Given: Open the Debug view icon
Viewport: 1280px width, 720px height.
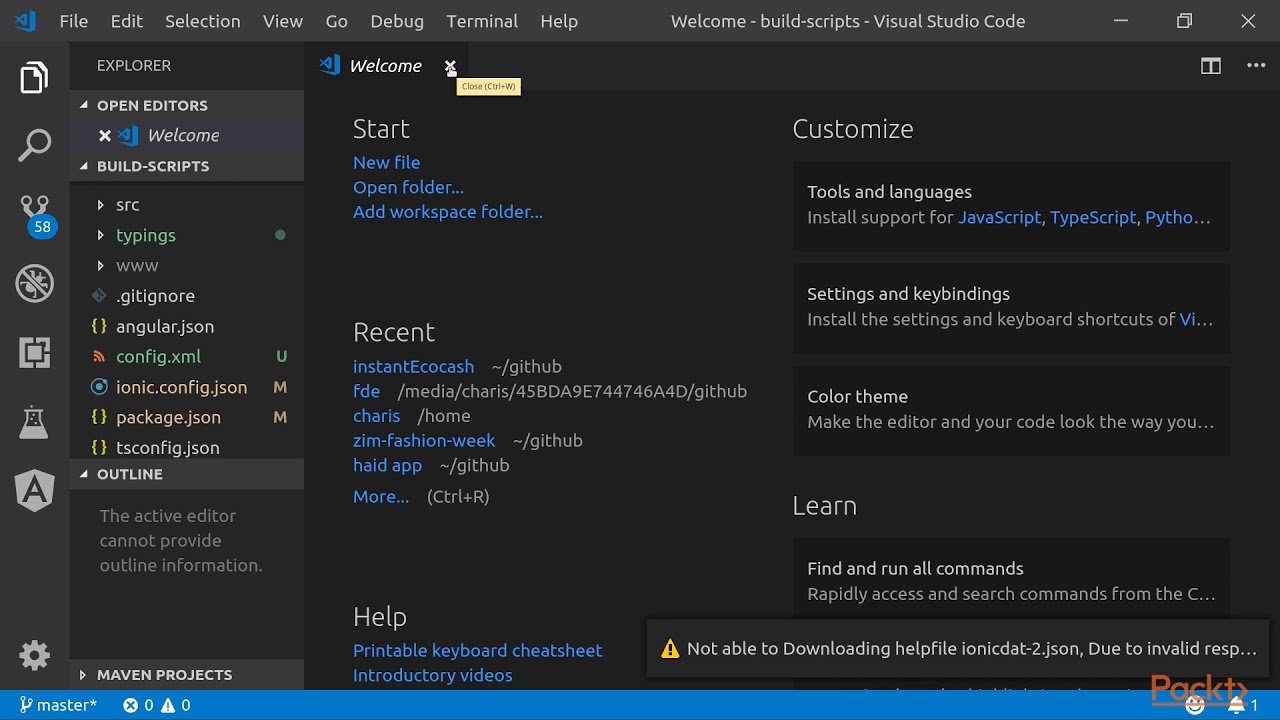Looking at the screenshot, I should click(x=34, y=283).
